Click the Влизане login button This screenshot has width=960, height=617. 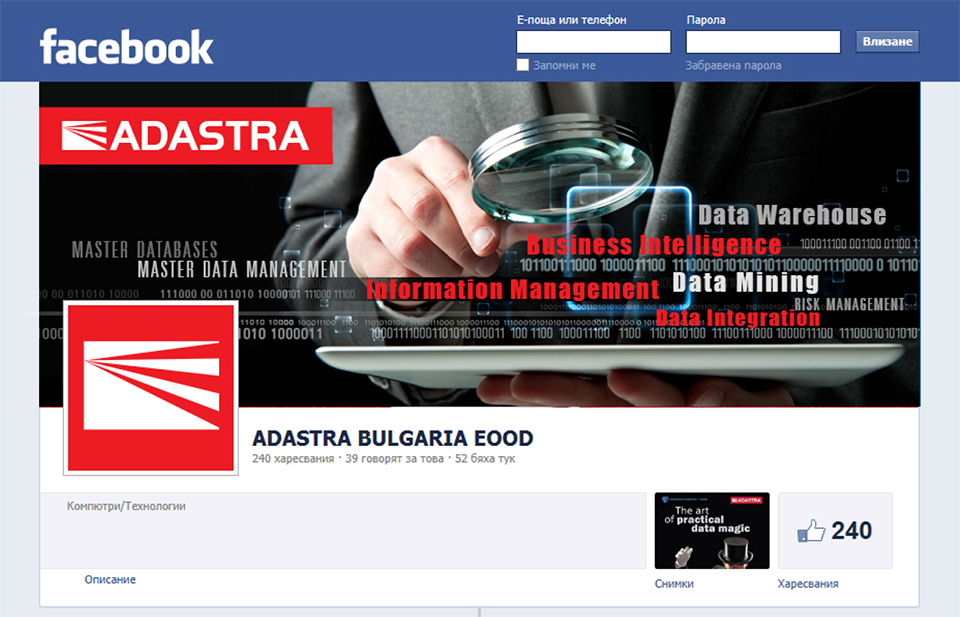click(x=887, y=42)
